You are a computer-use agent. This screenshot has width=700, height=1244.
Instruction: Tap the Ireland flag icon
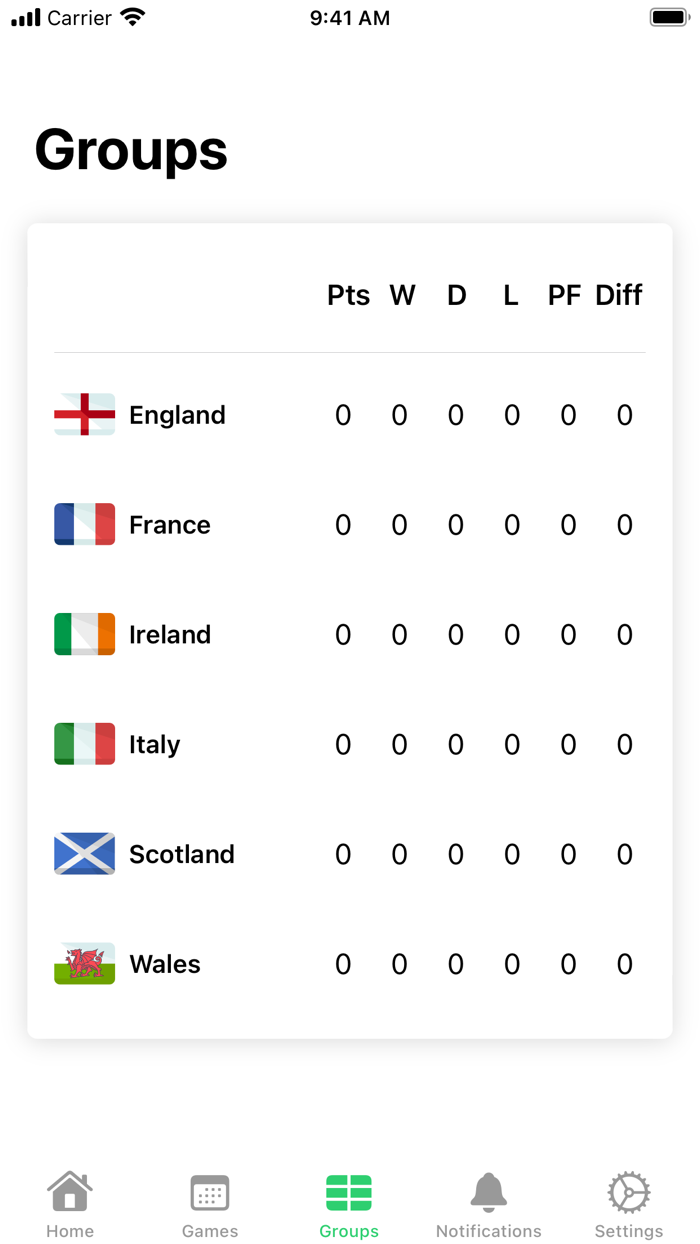coord(84,634)
